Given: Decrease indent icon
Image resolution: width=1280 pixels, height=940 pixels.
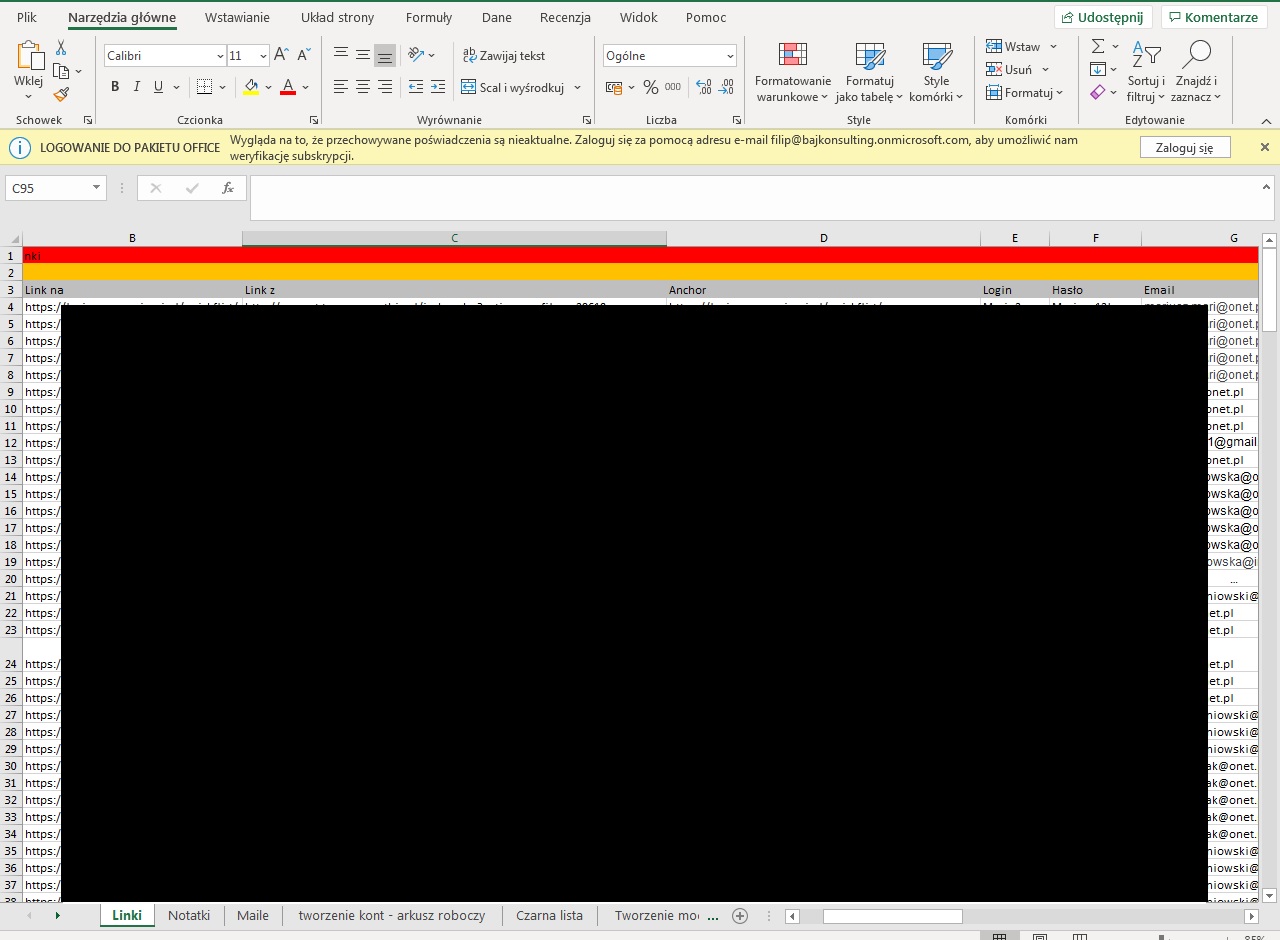Looking at the screenshot, I should coord(416,87).
